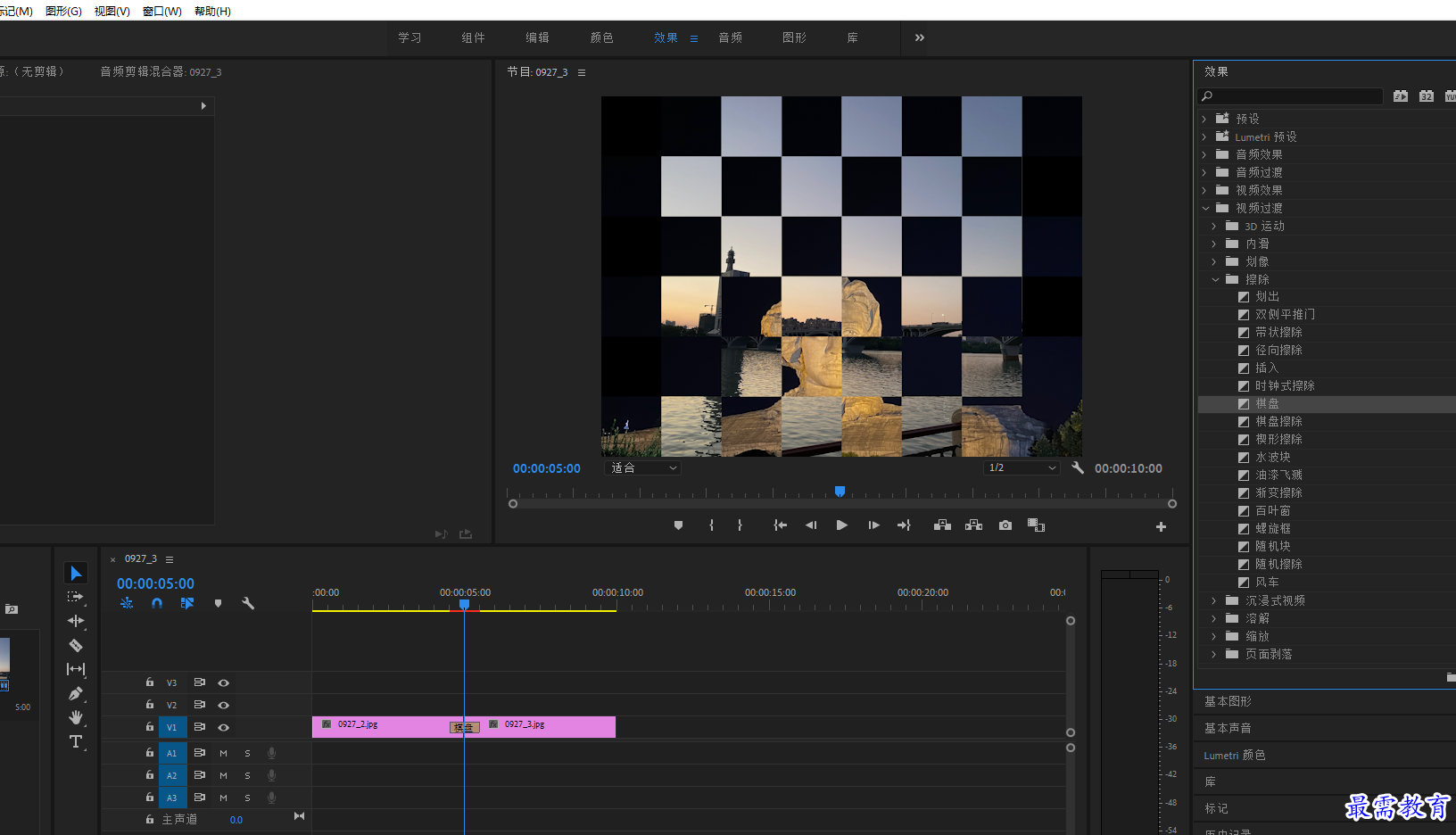Click program monitor playhead marker

[x=840, y=492]
